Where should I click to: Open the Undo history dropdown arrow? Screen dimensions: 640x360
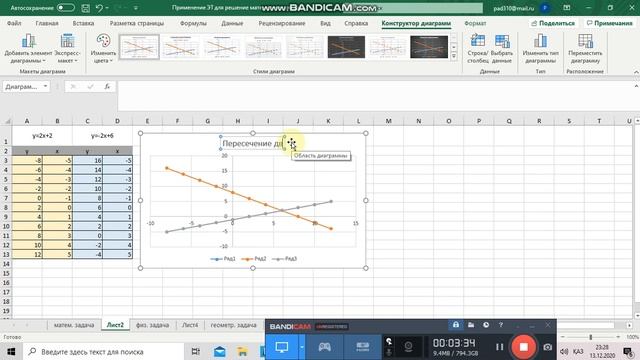tap(107, 8)
